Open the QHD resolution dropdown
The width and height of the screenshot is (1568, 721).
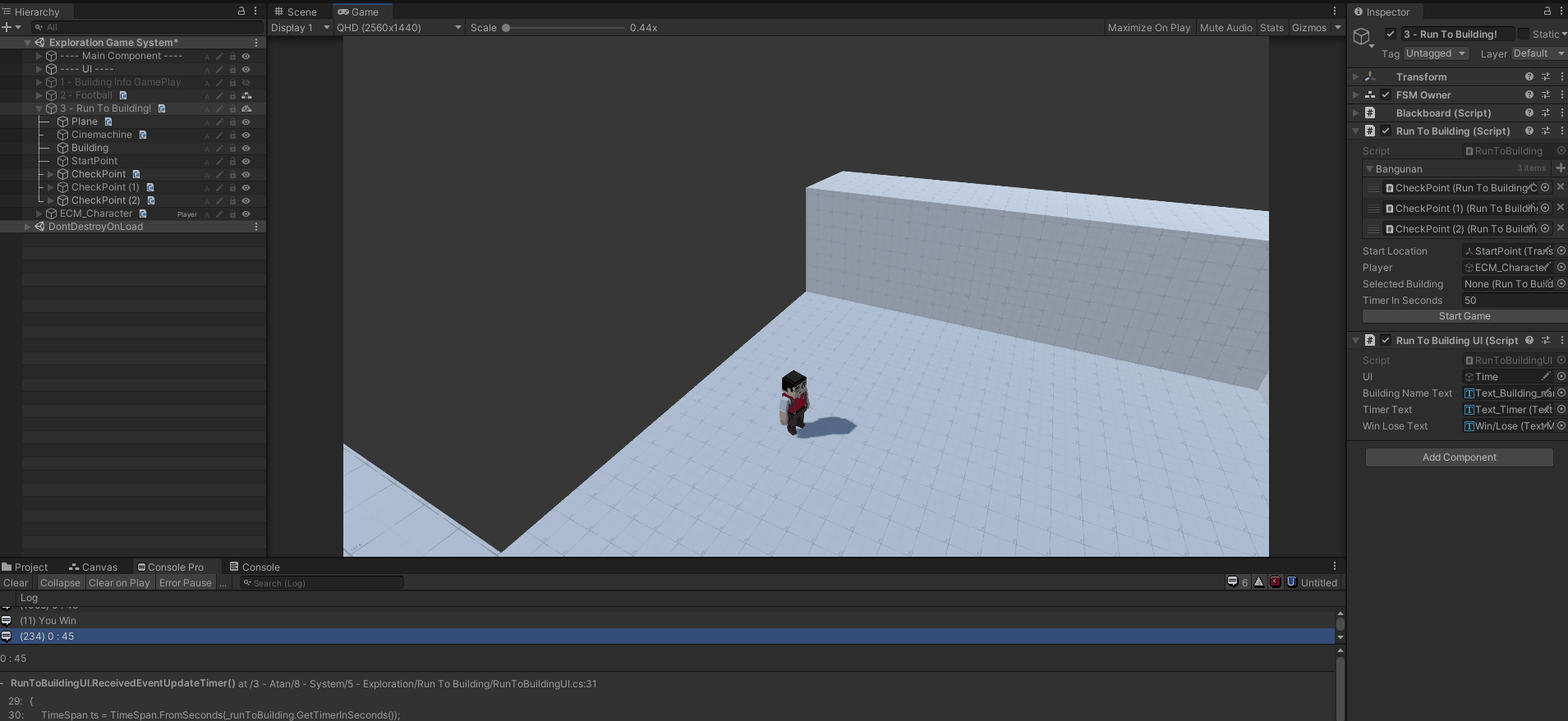click(398, 28)
